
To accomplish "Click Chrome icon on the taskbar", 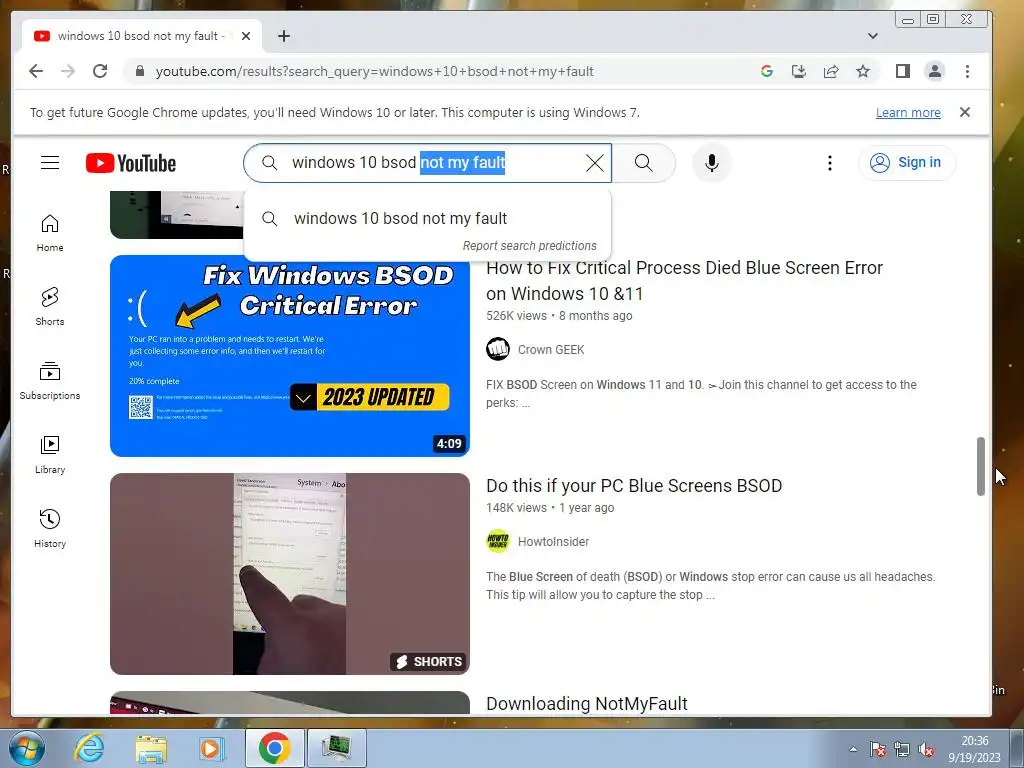I will pyautogui.click(x=274, y=748).
